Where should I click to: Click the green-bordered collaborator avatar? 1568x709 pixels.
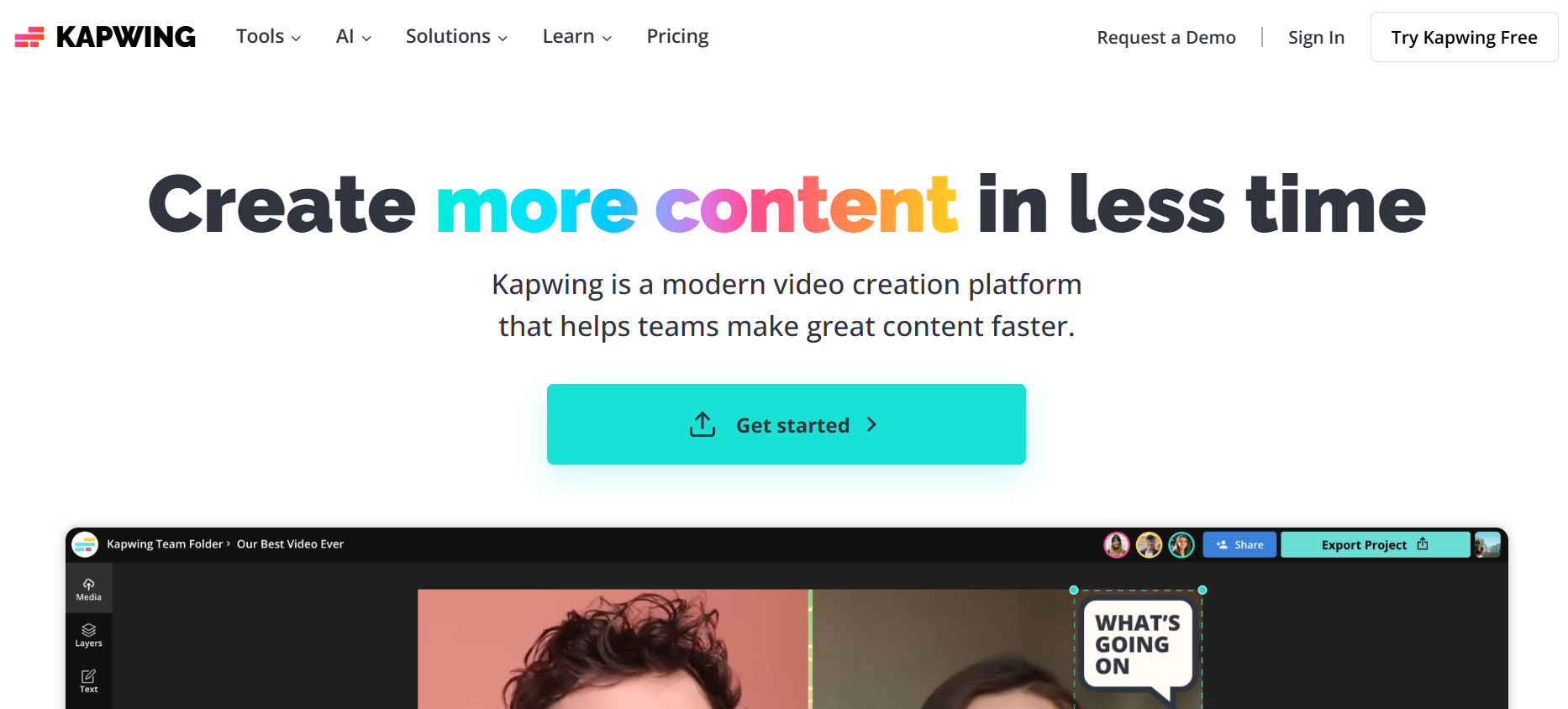(x=1181, y=545)
